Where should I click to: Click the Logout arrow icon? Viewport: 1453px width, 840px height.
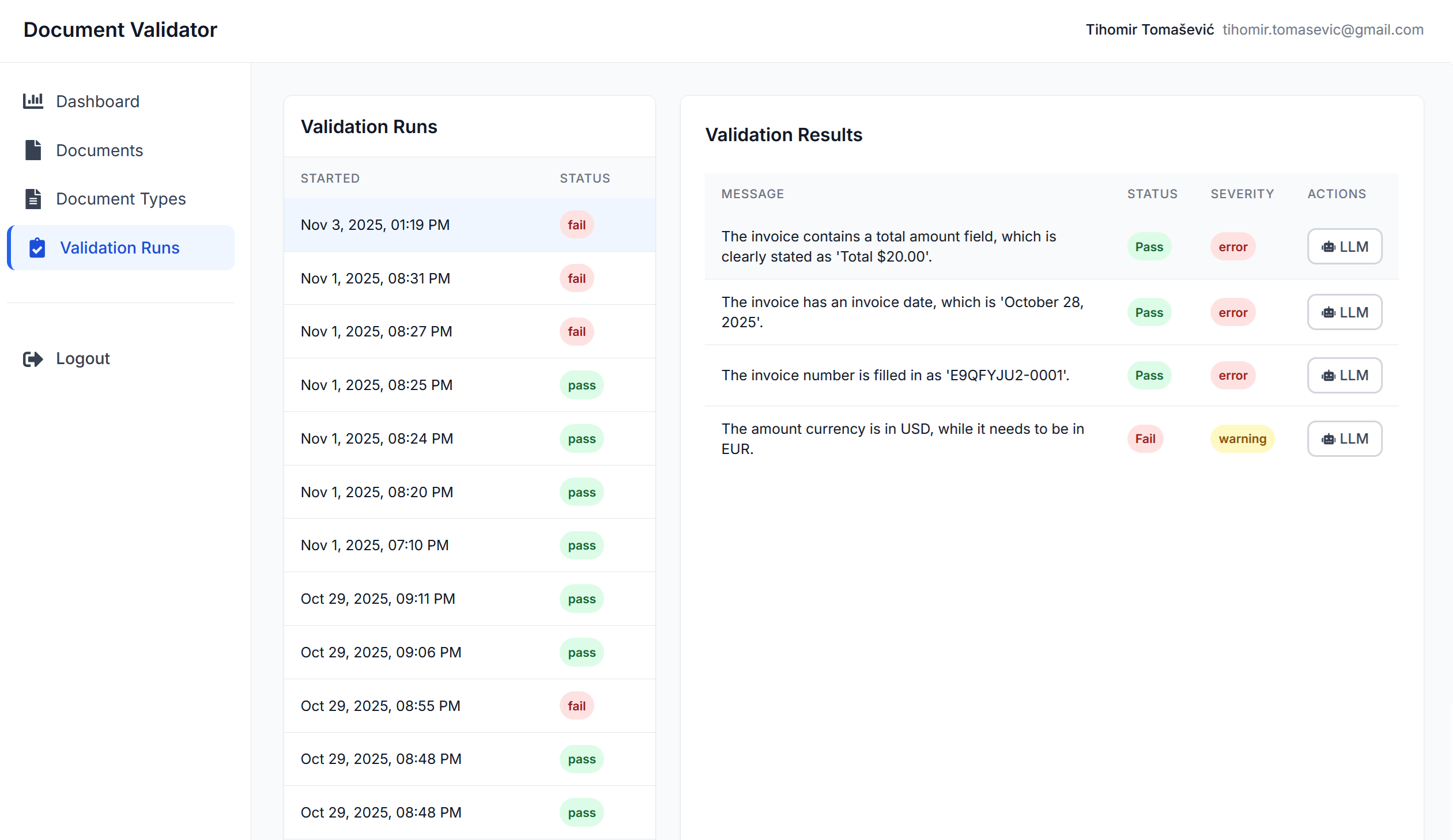pos(33,358)
